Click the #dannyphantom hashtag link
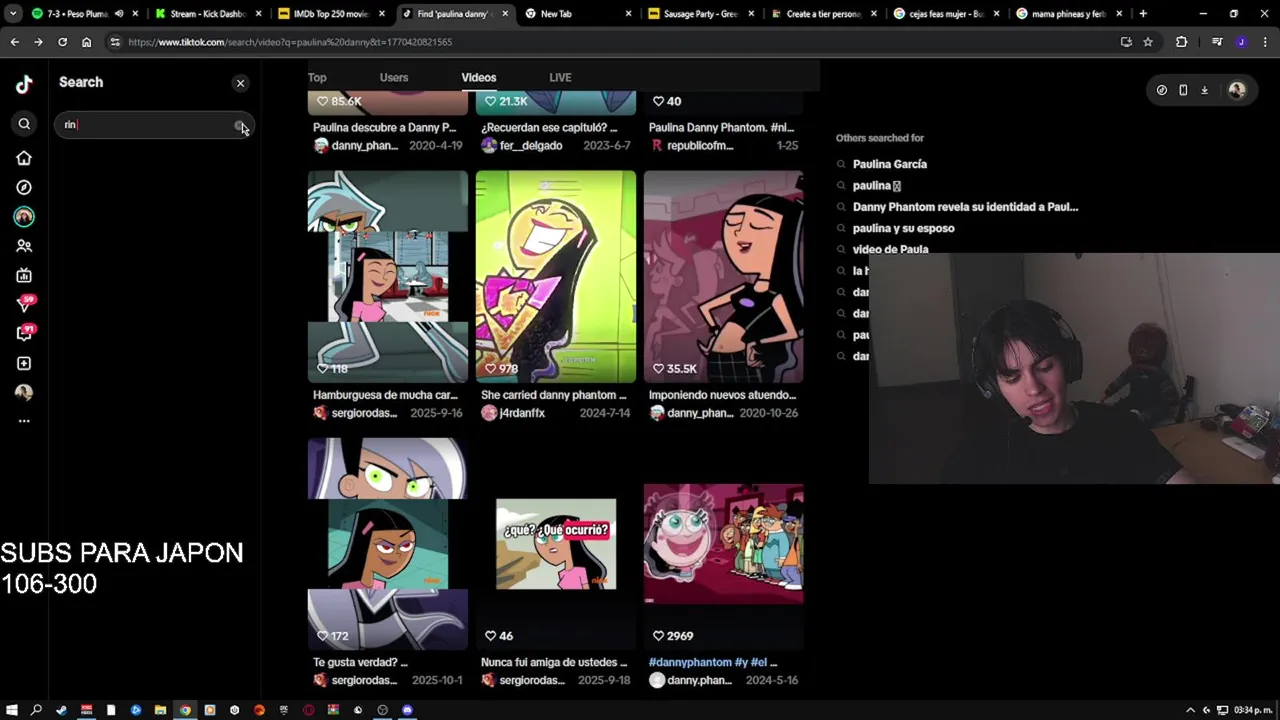1280x720 pixels. [x=690, y=662]
